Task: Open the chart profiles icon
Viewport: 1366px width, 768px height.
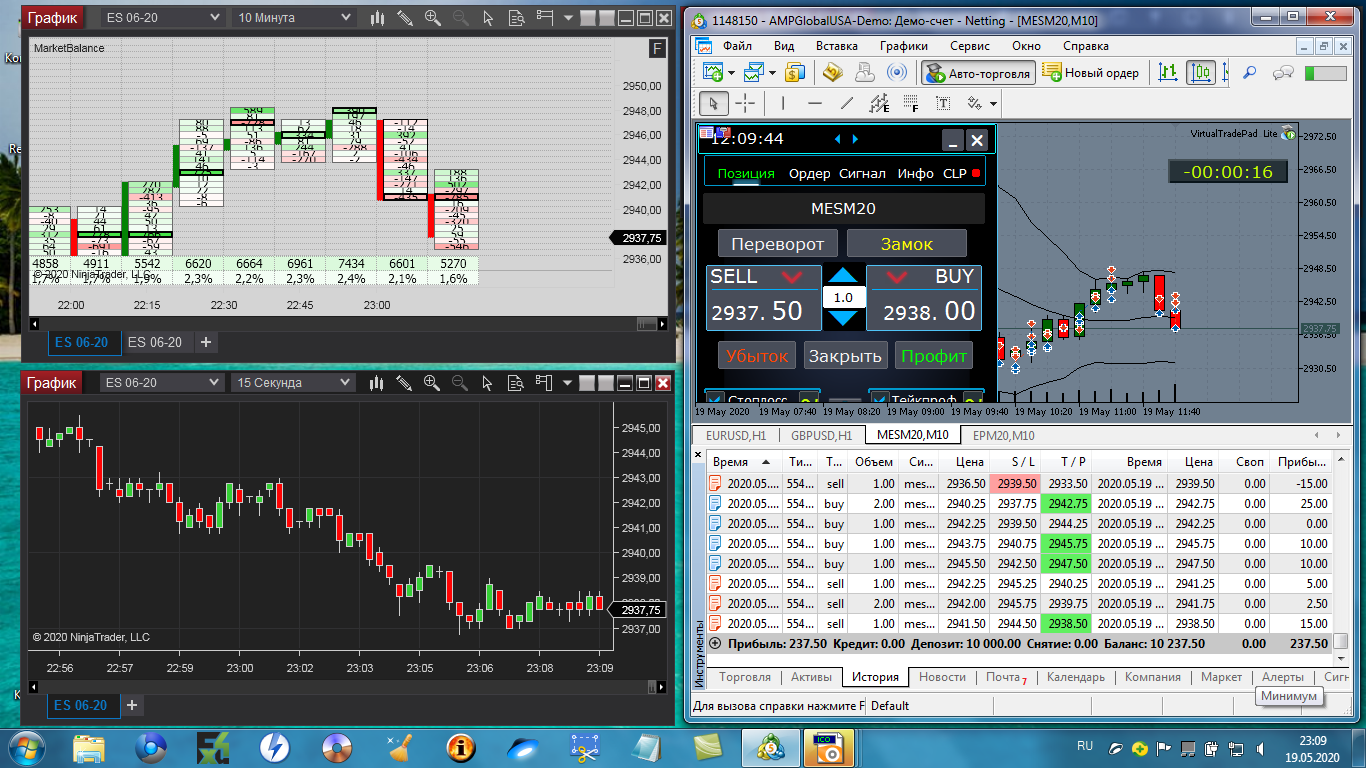Action: 754,72
